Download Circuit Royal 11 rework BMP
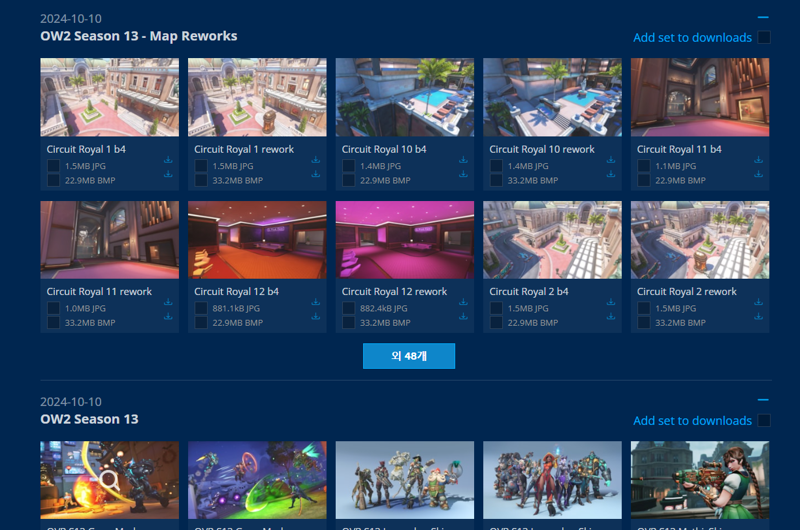Viewport: 800px width, 530px height. tap(168, 316)
